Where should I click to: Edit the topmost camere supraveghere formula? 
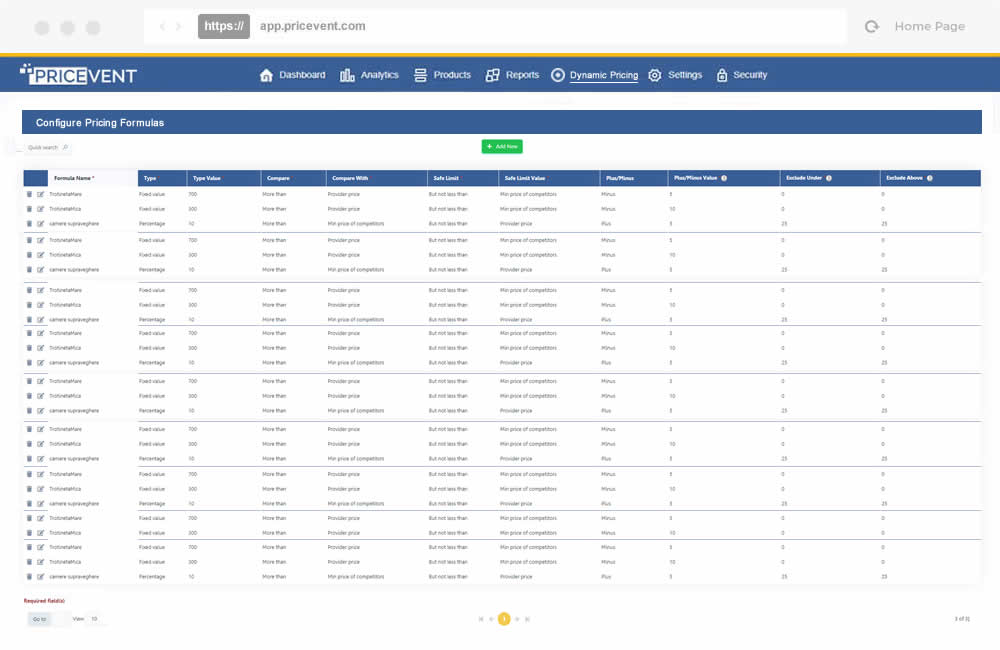pos(41,223)
